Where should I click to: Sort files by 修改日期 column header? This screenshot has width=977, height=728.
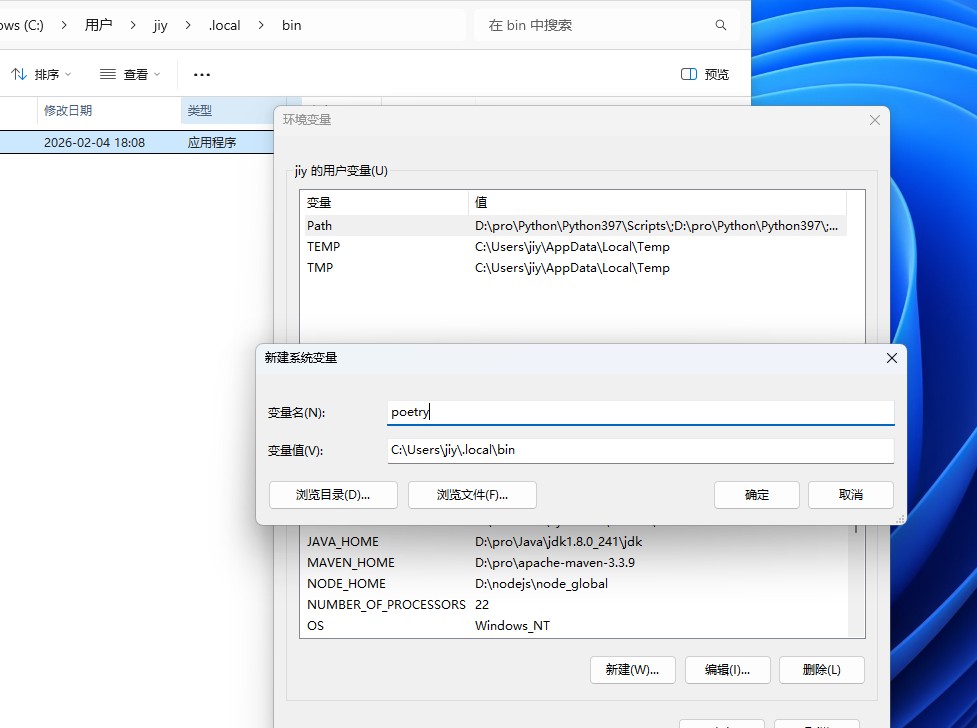tap(68, 110)
